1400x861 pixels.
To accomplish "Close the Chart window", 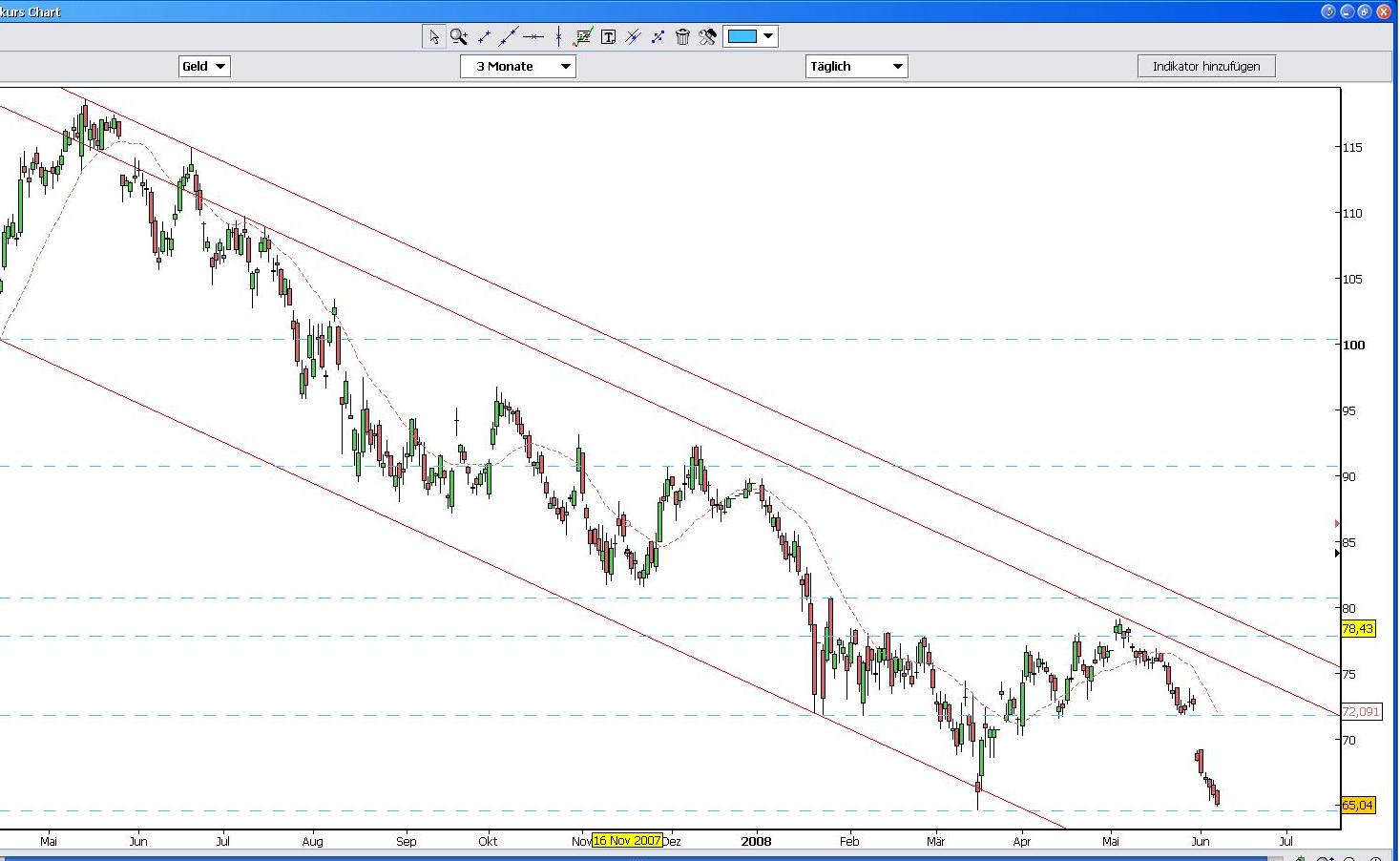I will tap(1383, 11).
